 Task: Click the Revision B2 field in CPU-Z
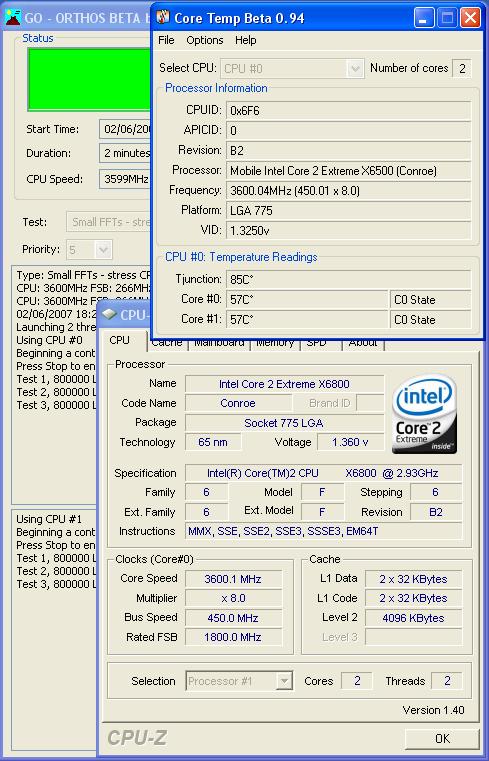(436, 512)
